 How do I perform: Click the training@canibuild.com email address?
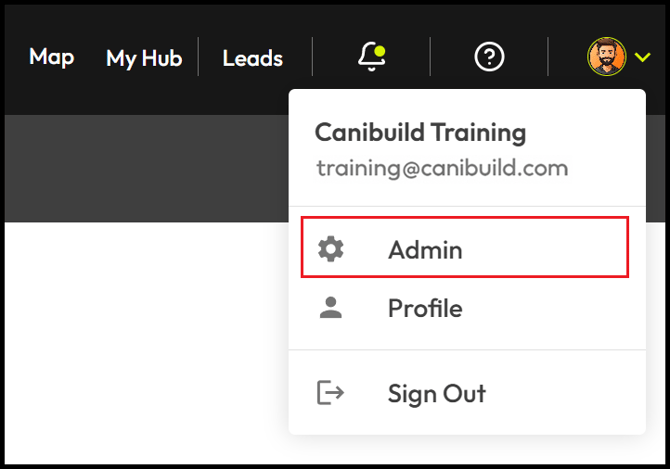tap(442, 168)
